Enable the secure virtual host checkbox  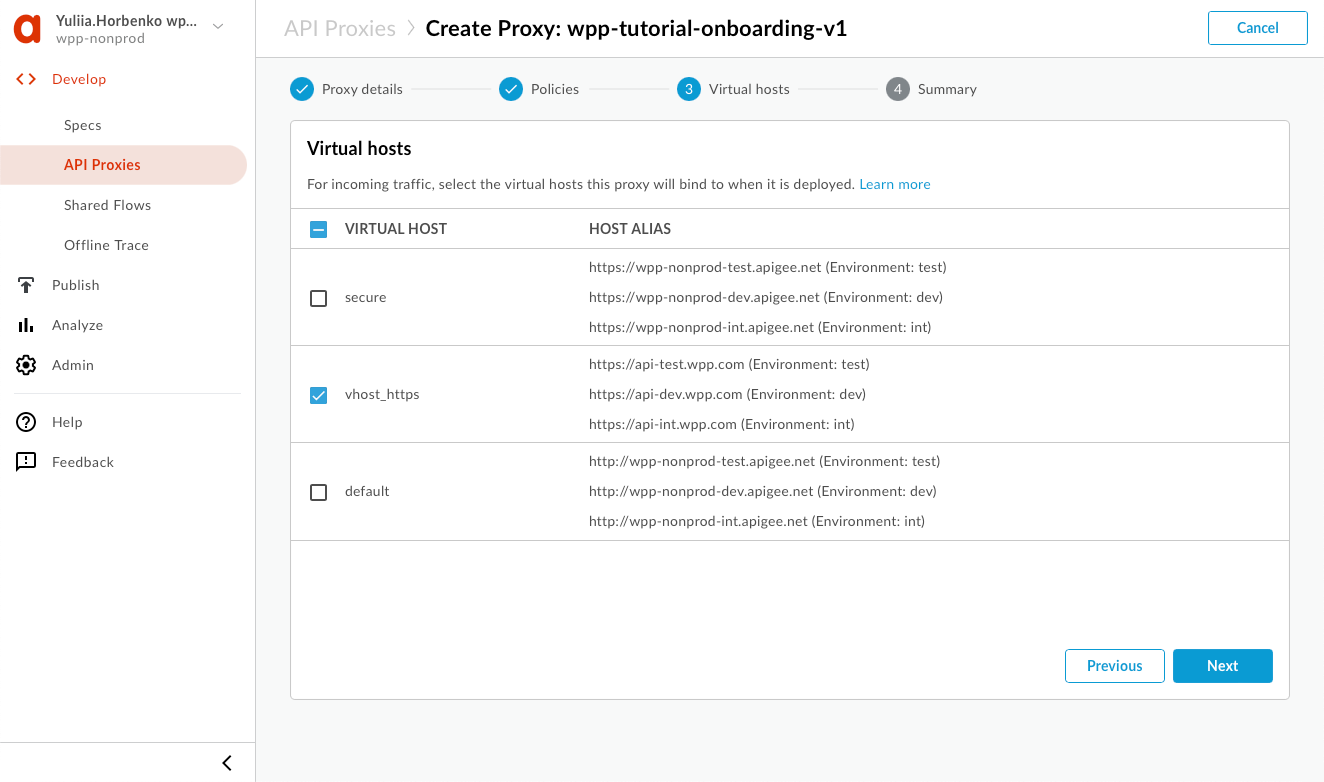(x=318, y=298)
